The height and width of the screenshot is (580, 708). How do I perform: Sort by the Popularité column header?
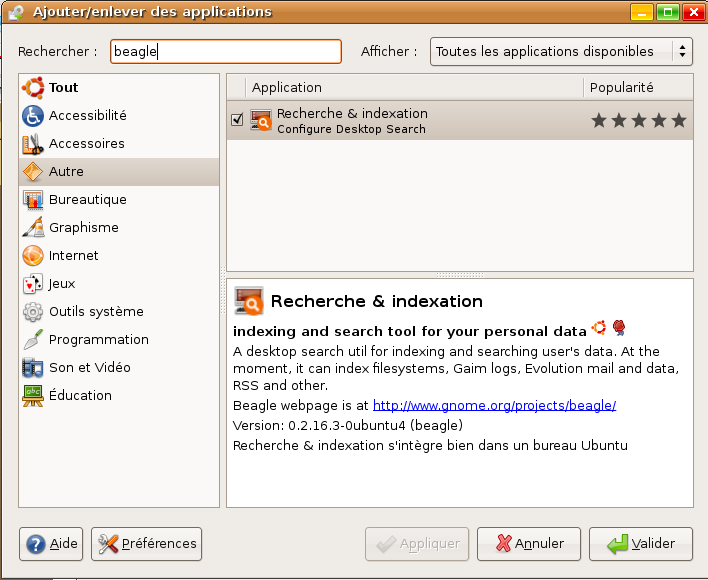click(638, 87)
